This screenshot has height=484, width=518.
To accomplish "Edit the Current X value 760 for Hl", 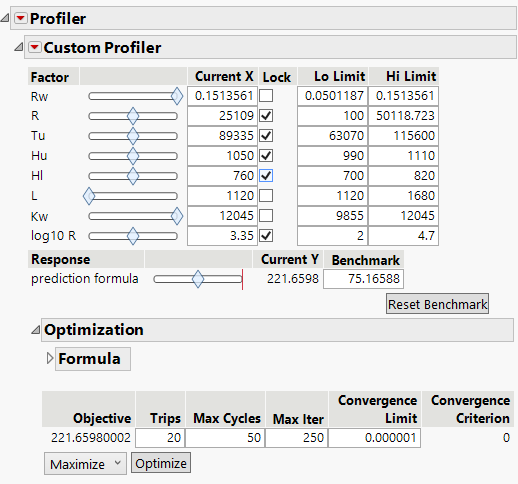I will pos(223,176).
